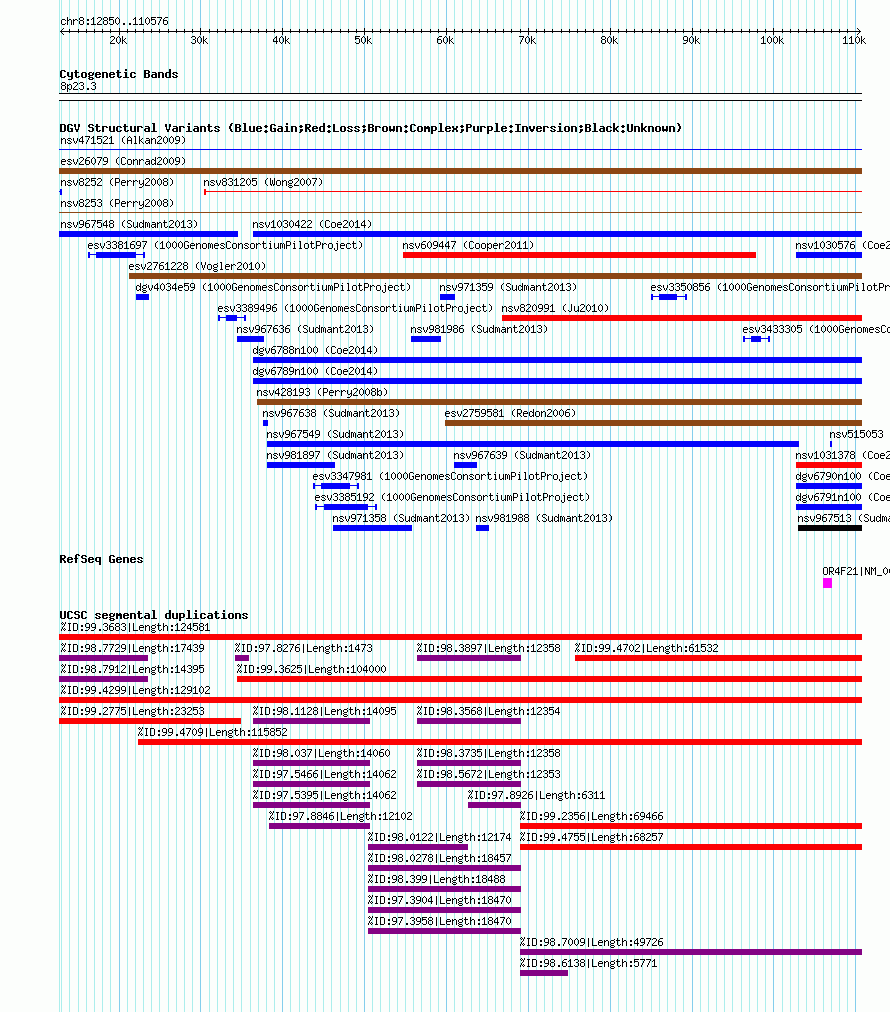Click the nsv609447 (Cooper2011) red loss bar
The height and width of the screenshot is (1012, 890).
point(579,255)
